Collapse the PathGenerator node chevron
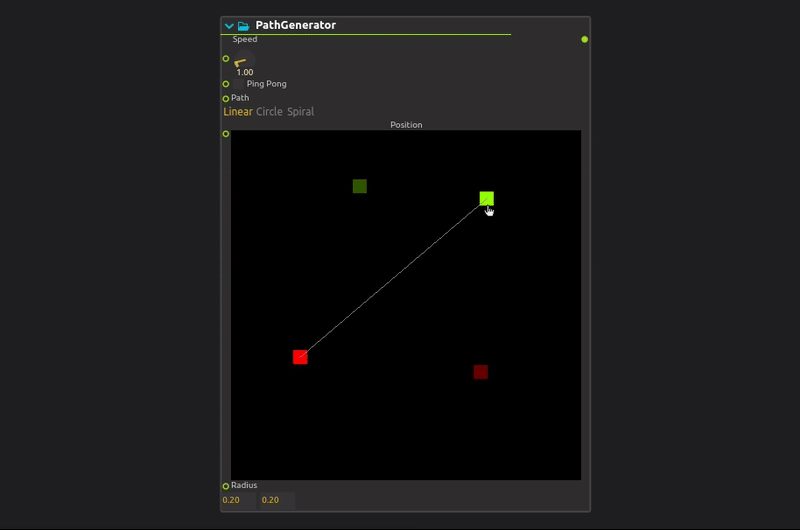The height and width of the screenshot is (530, 800). coord(229,26)
